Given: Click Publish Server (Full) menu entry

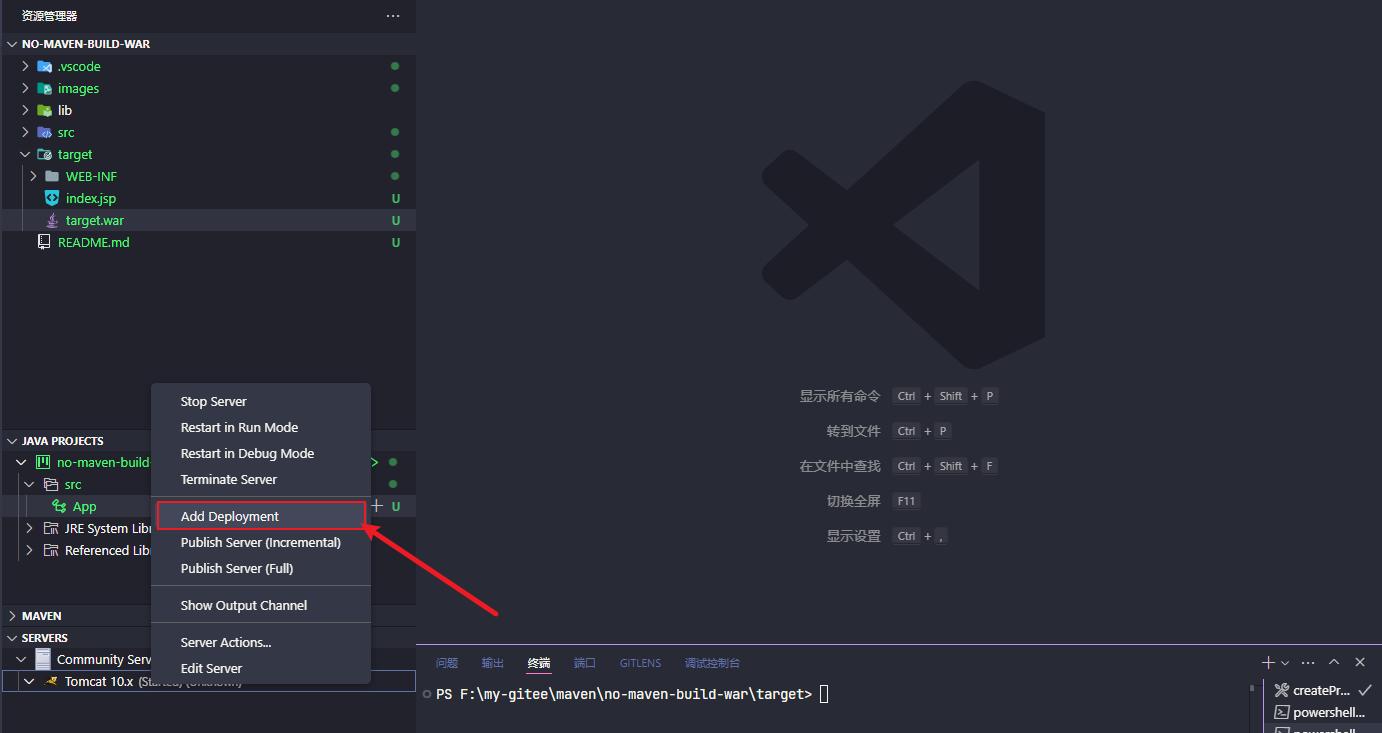Looking at the screenshot, I should pos(237,568).
